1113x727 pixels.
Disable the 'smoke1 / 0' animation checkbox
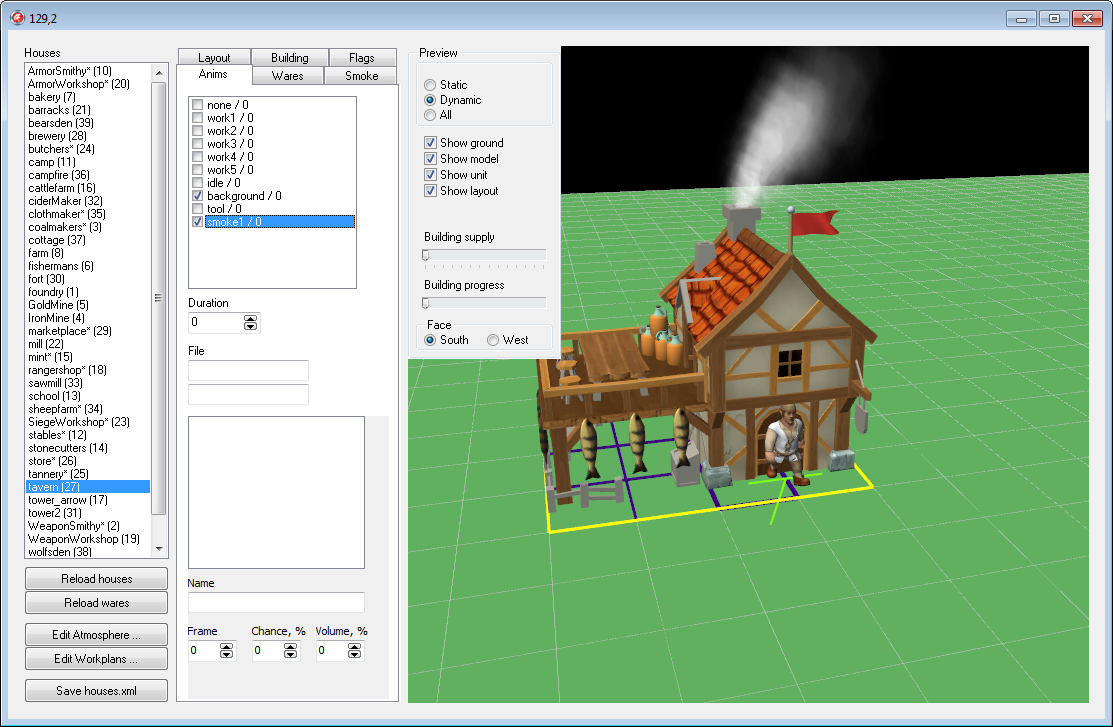197,222
